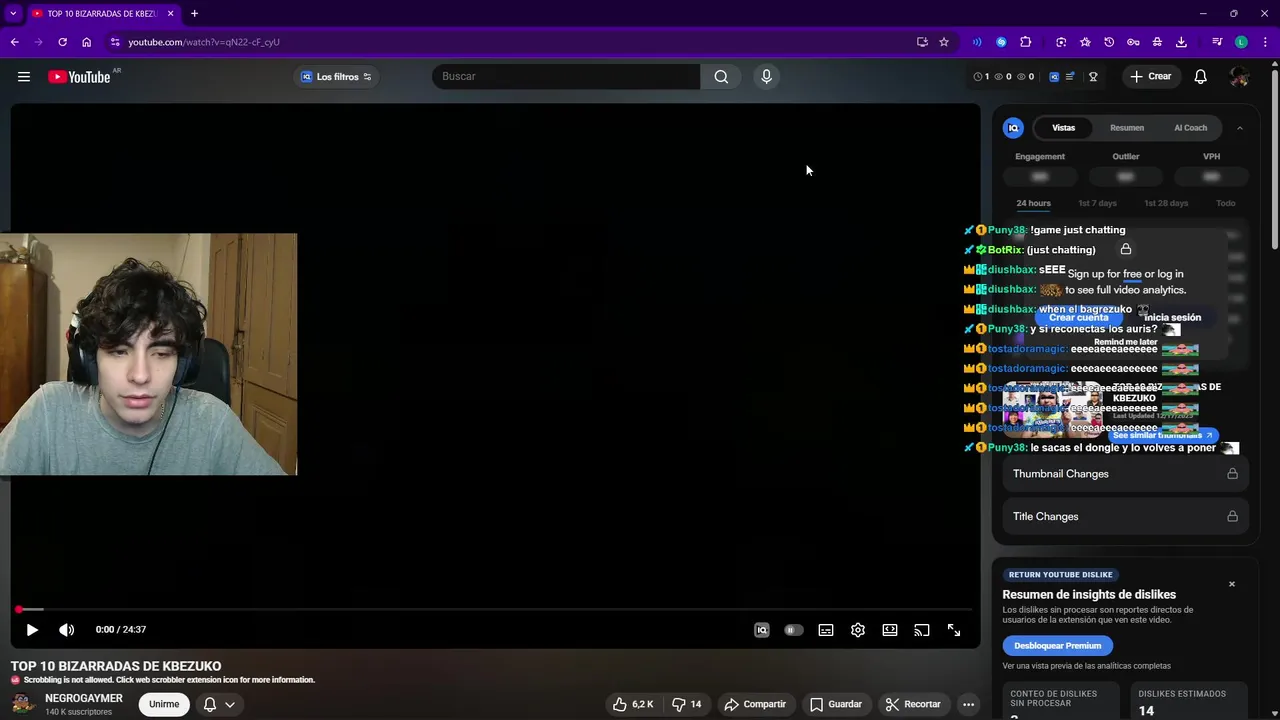Reload the page

(x=62, y=42)
